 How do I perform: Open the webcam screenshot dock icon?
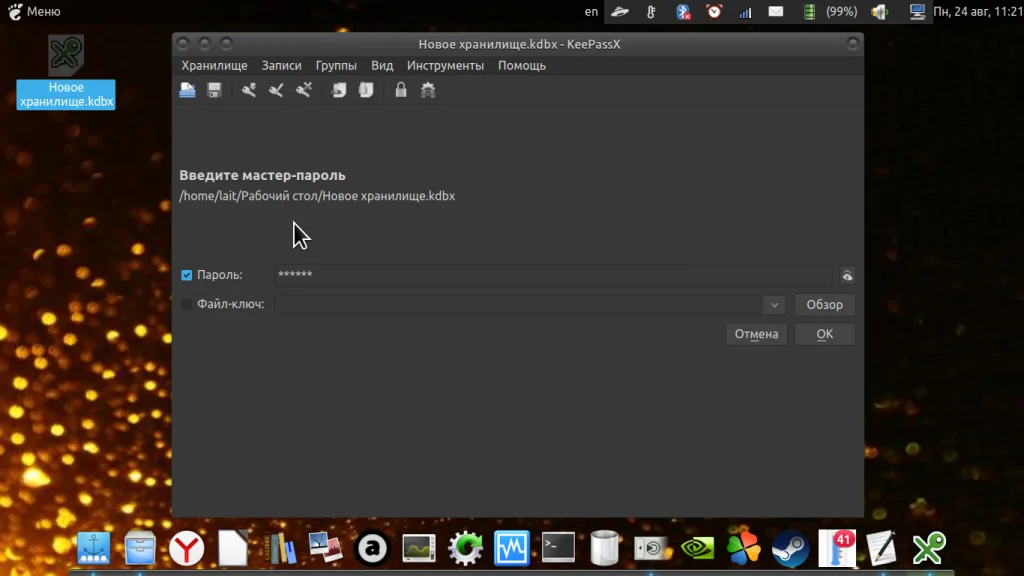tap(652, 548)
